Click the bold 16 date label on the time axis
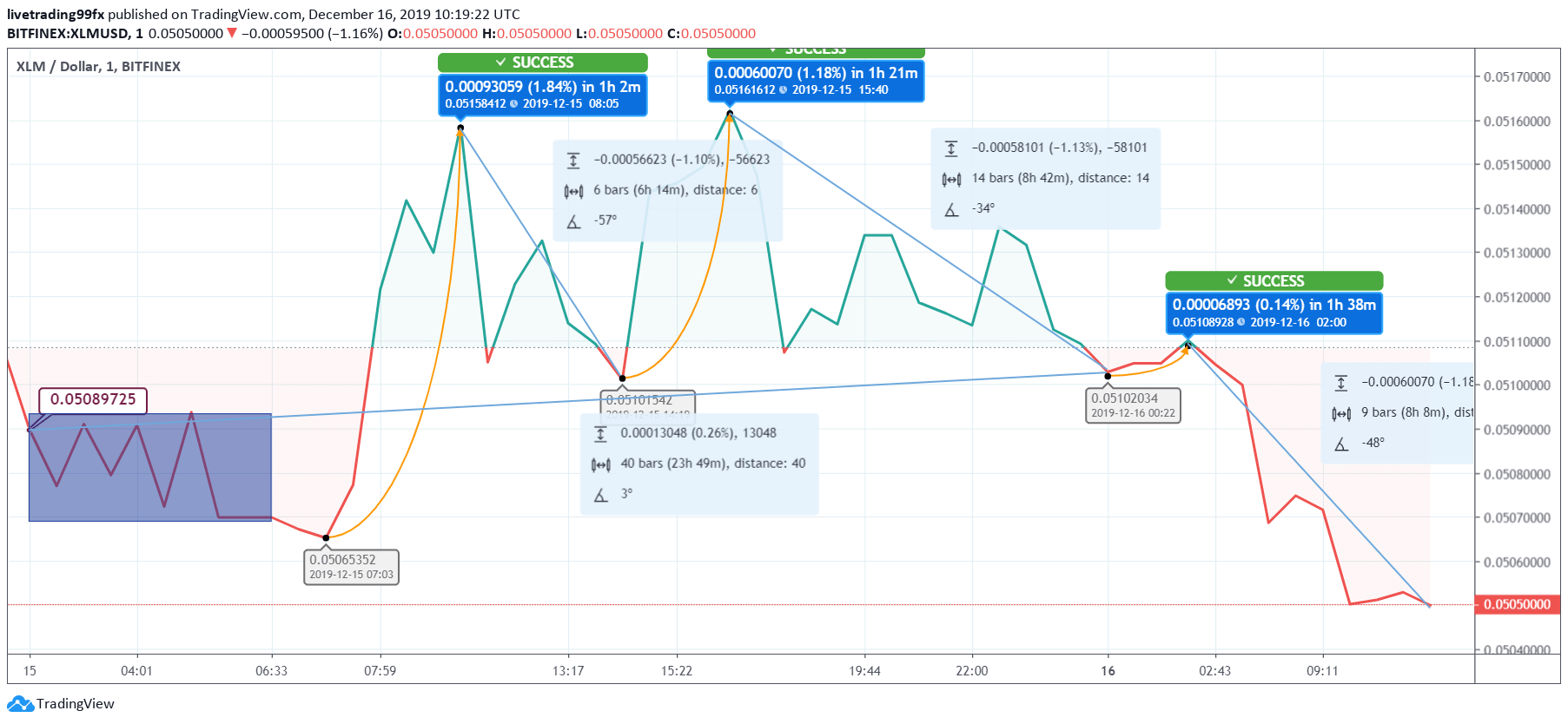Image resolution: width=1568 pixels, height=724 pixels. point(1108,671)
